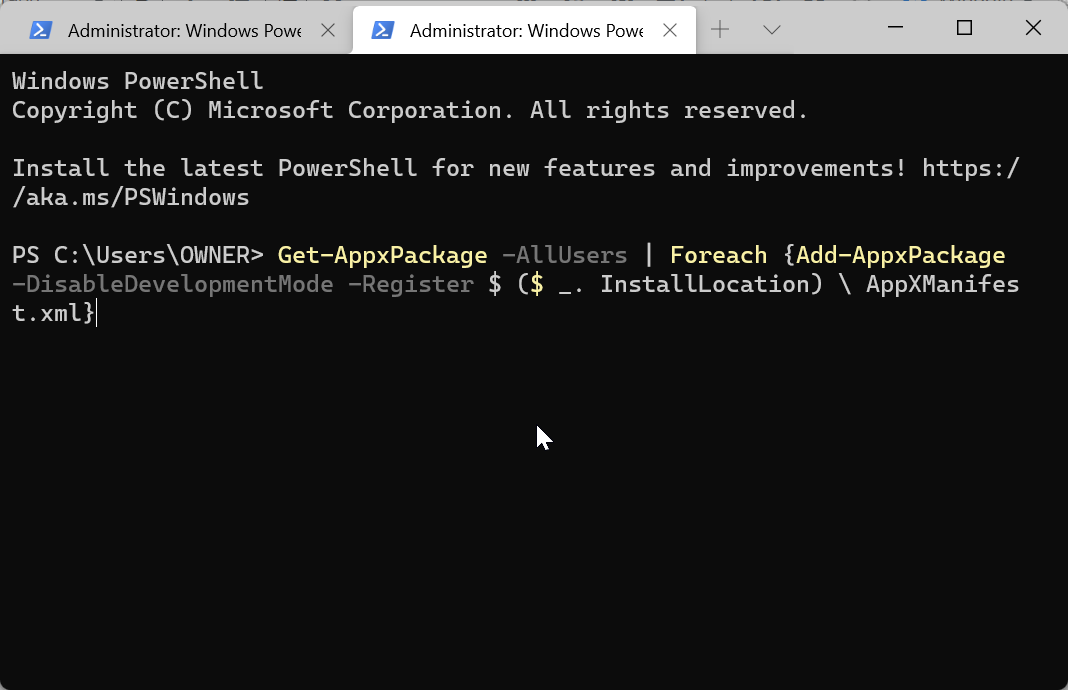Close the Windows Terminal window
The width and height of the screenshot is (1068, 690).
tap(1033, 27)
